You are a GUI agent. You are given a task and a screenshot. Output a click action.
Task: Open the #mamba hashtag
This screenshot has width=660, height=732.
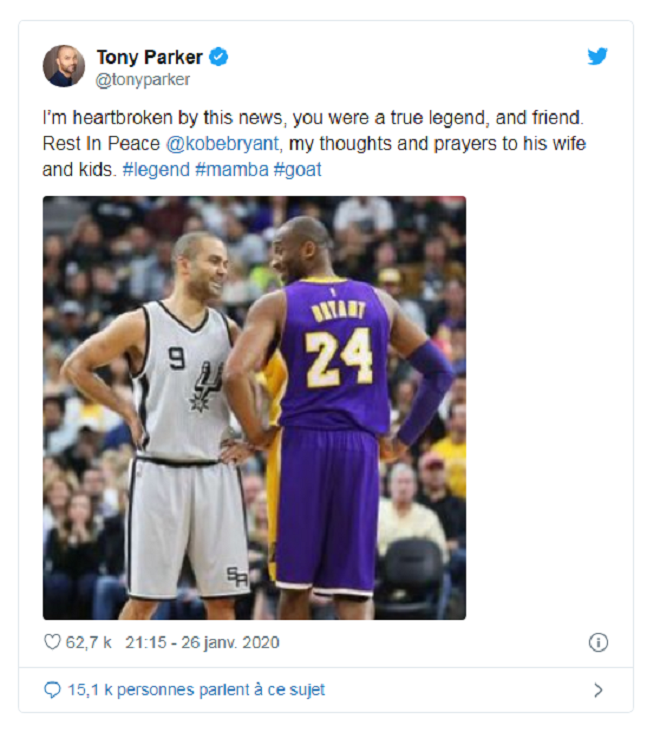click(232, 169)
